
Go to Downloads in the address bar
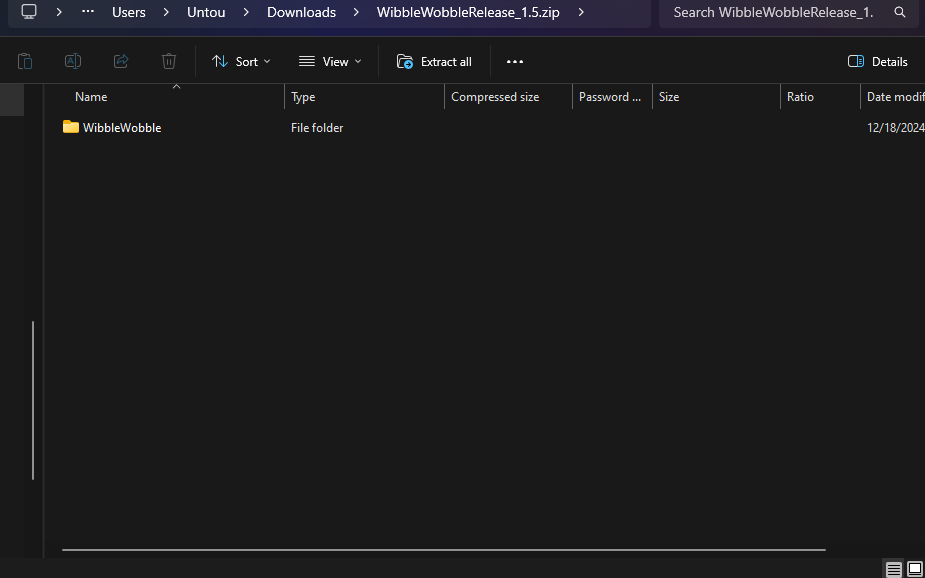(301, 13)
